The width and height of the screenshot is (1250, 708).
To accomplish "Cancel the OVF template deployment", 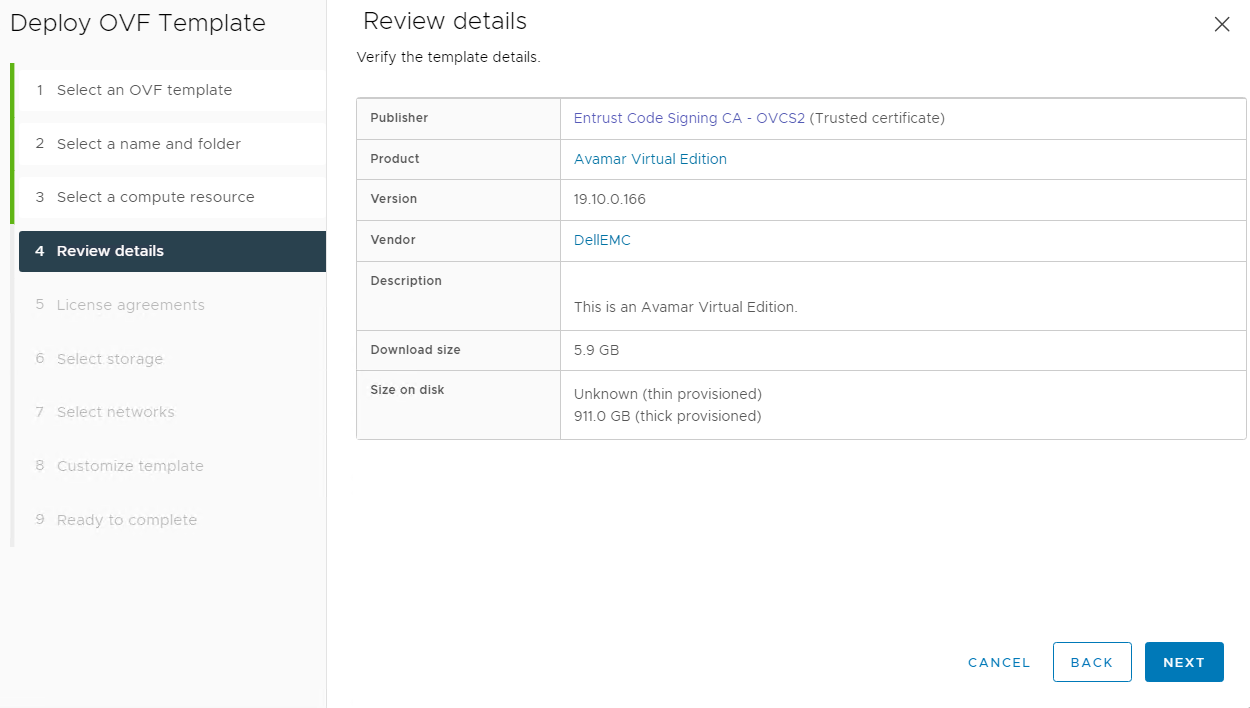I will pyautogui.click(x=999, y=662).
